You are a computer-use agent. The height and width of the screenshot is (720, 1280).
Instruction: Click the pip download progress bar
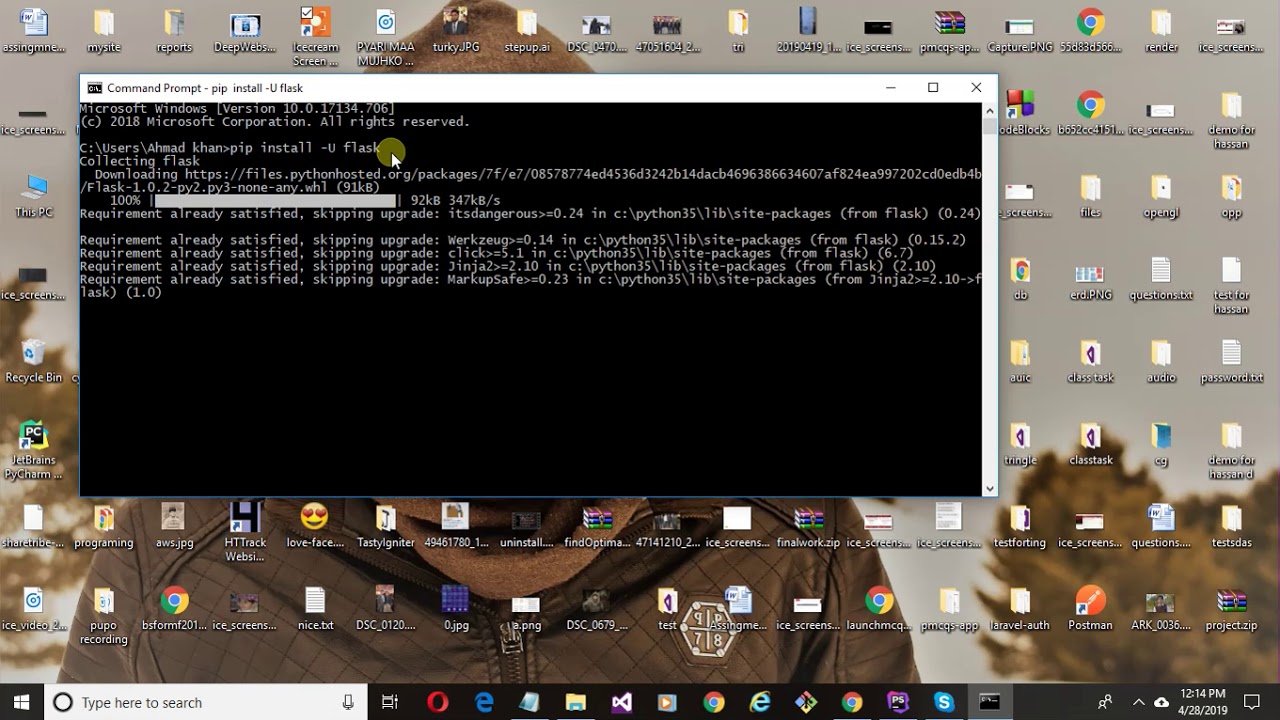[x=276, y=201]
